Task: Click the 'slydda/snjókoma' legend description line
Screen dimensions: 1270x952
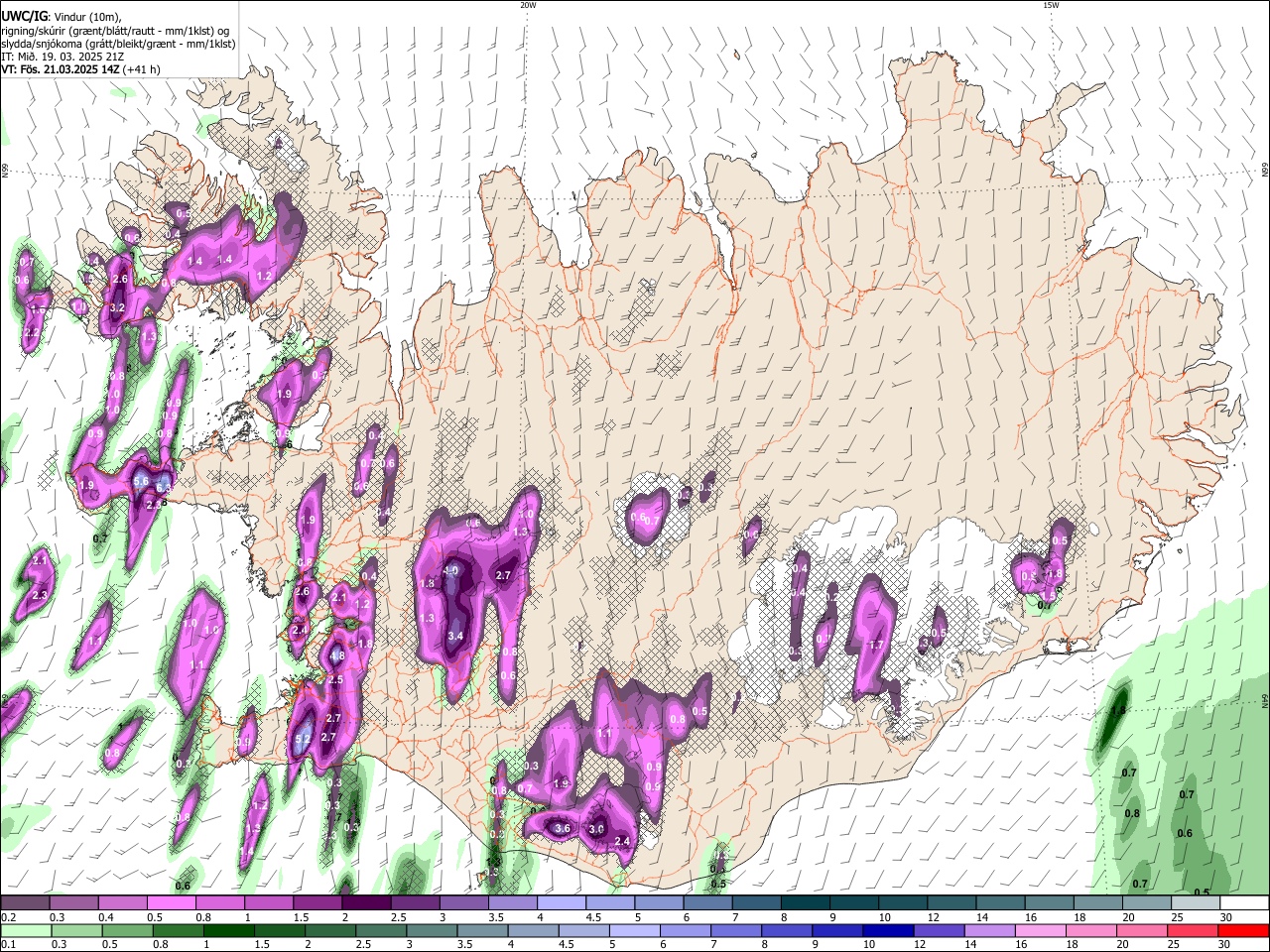Action: pyautogui.click(x=118, y=44)
